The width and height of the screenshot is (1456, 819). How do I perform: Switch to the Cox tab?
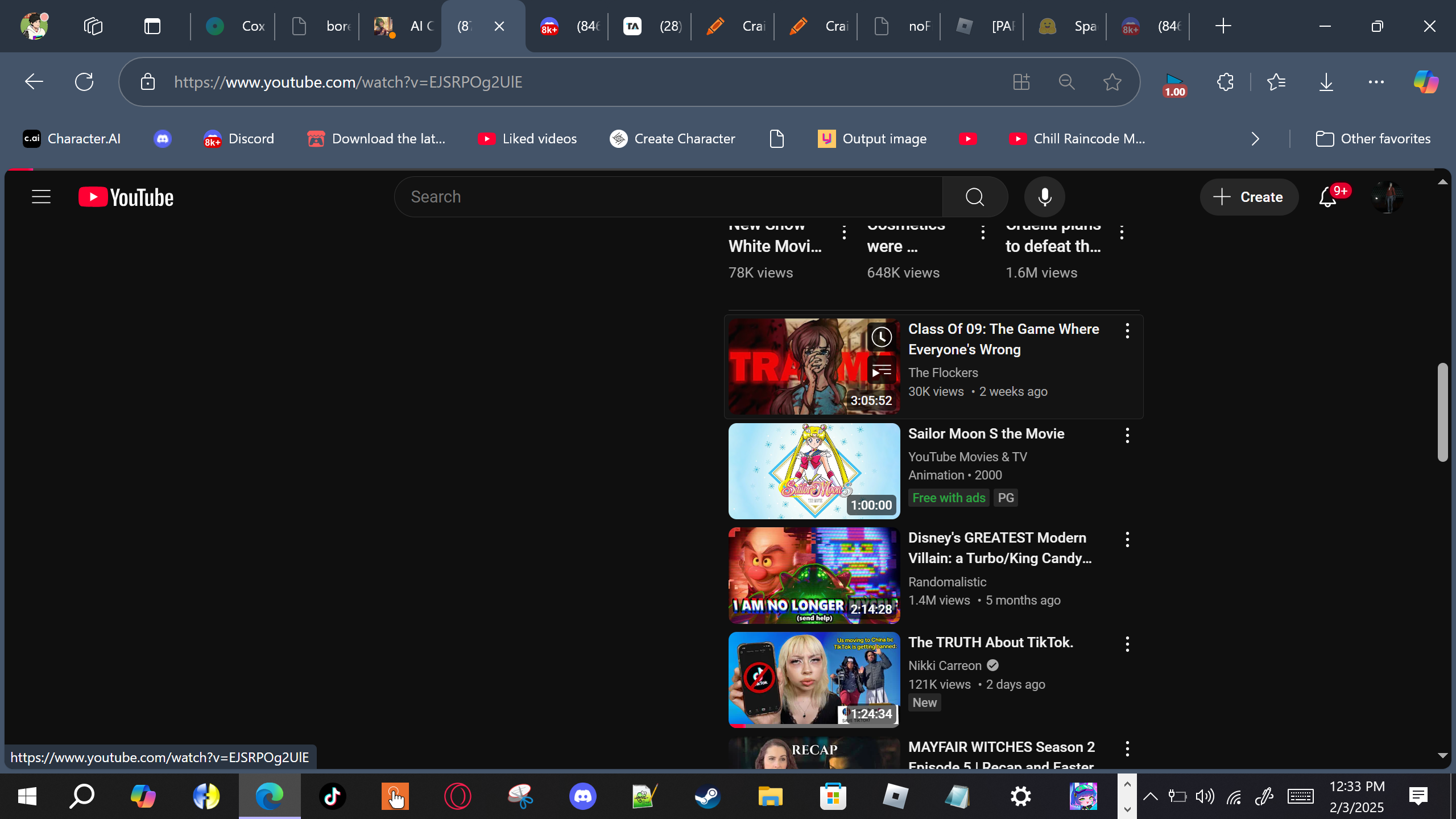[x=233, y=26]
